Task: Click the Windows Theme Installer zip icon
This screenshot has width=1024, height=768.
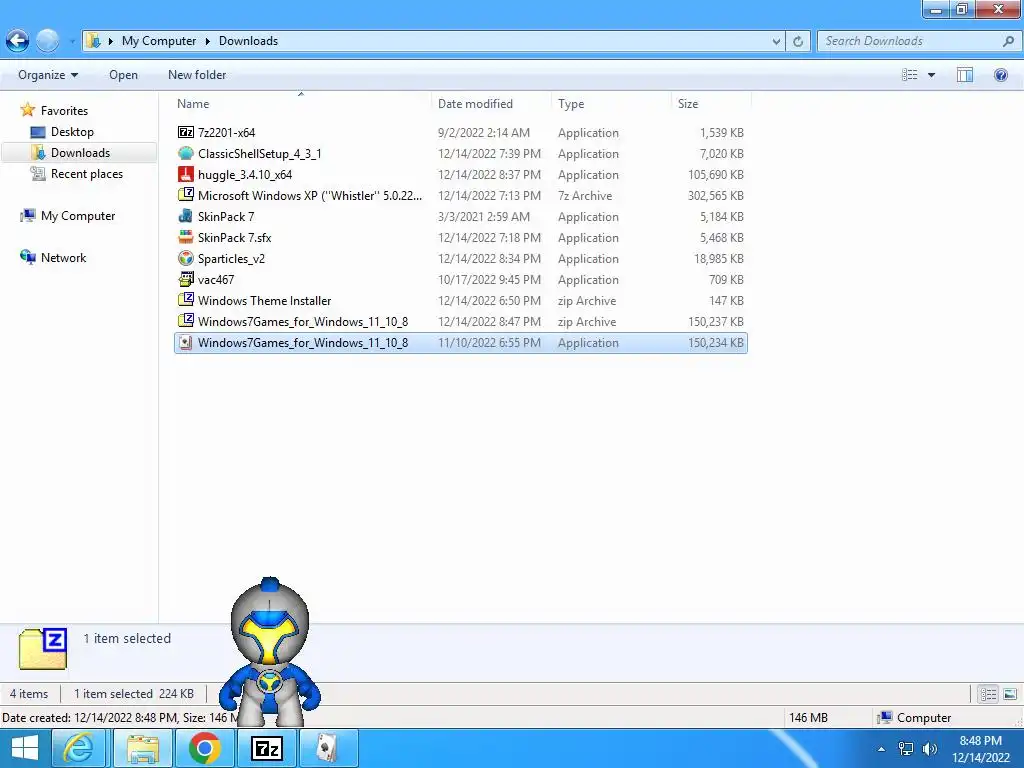Action: click(186, 300)
